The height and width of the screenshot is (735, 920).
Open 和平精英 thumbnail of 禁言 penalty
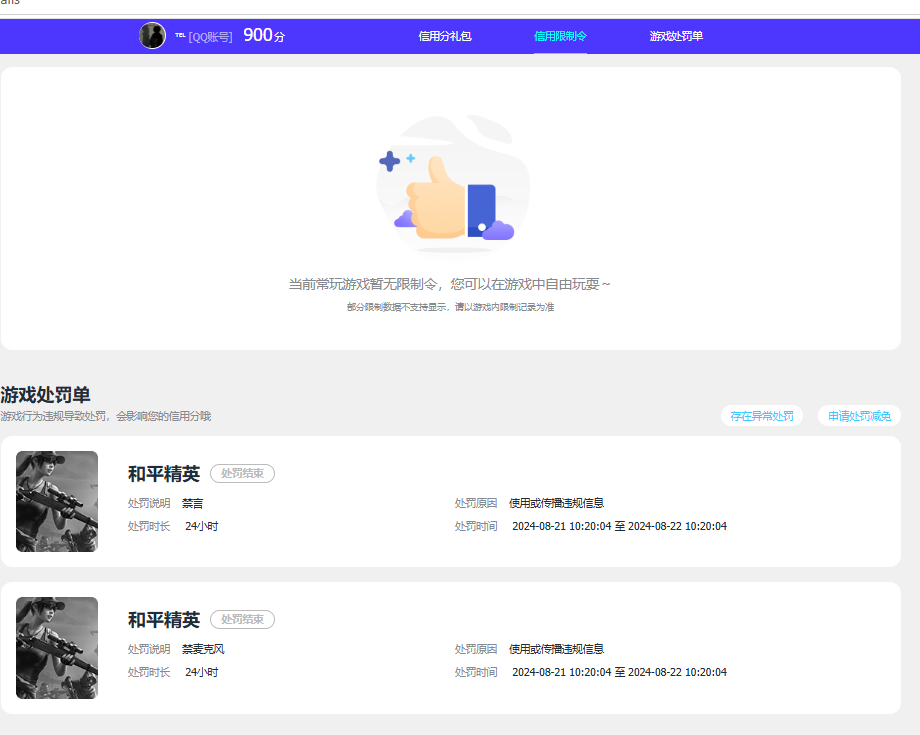57,502
